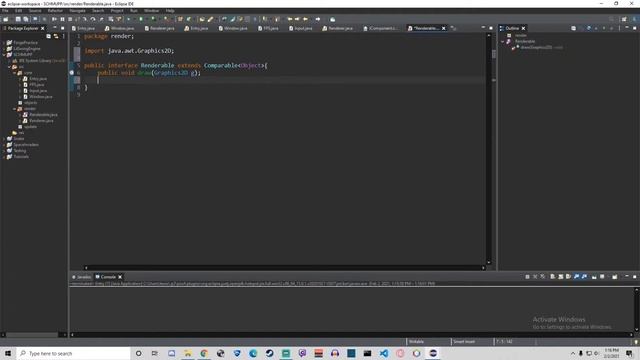Click the Forward navigation arrow in the toolbar
This screenshot has width=640, height=360.
tap(318, 19)
